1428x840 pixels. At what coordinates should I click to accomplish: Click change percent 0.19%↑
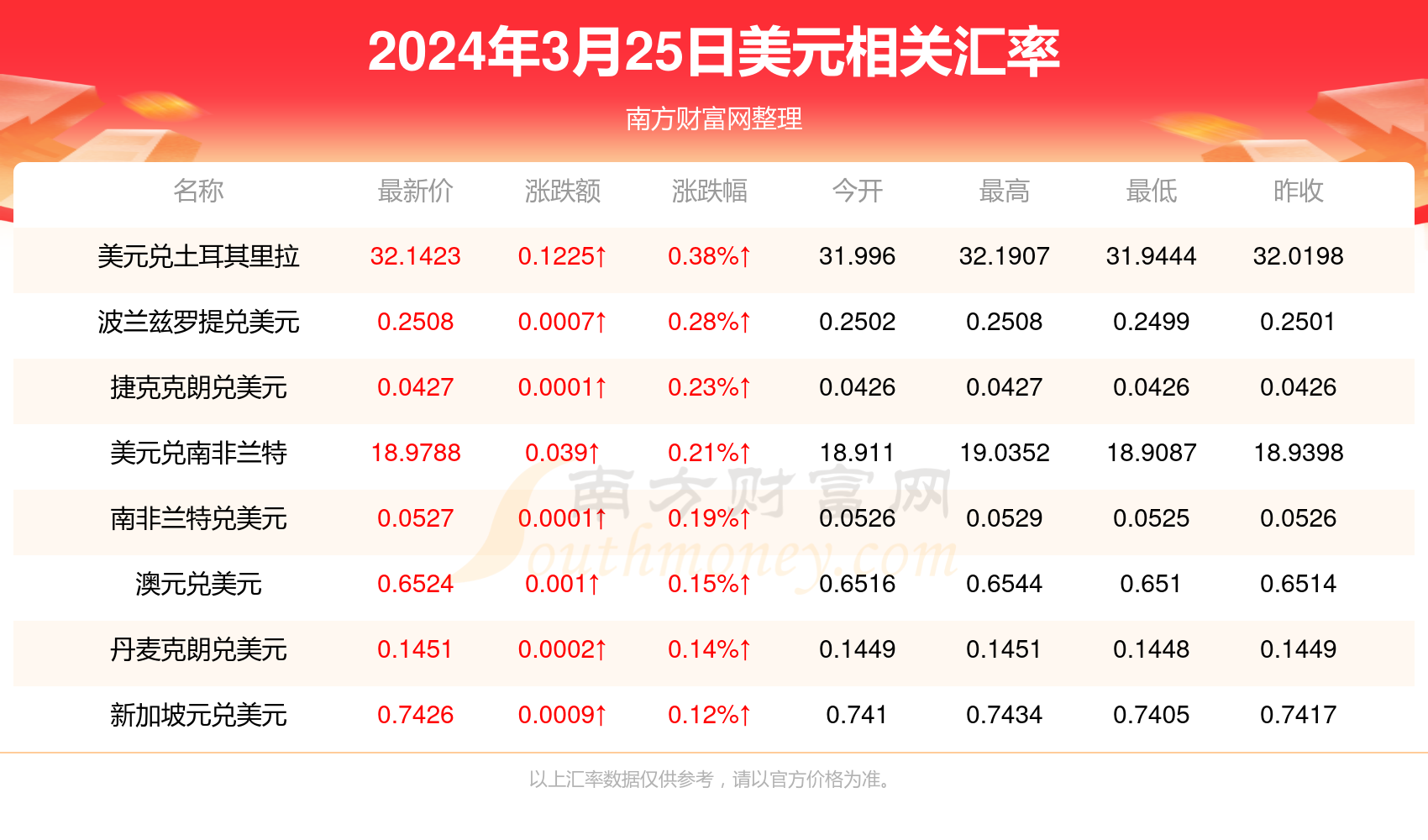click(x=709, y=518)
